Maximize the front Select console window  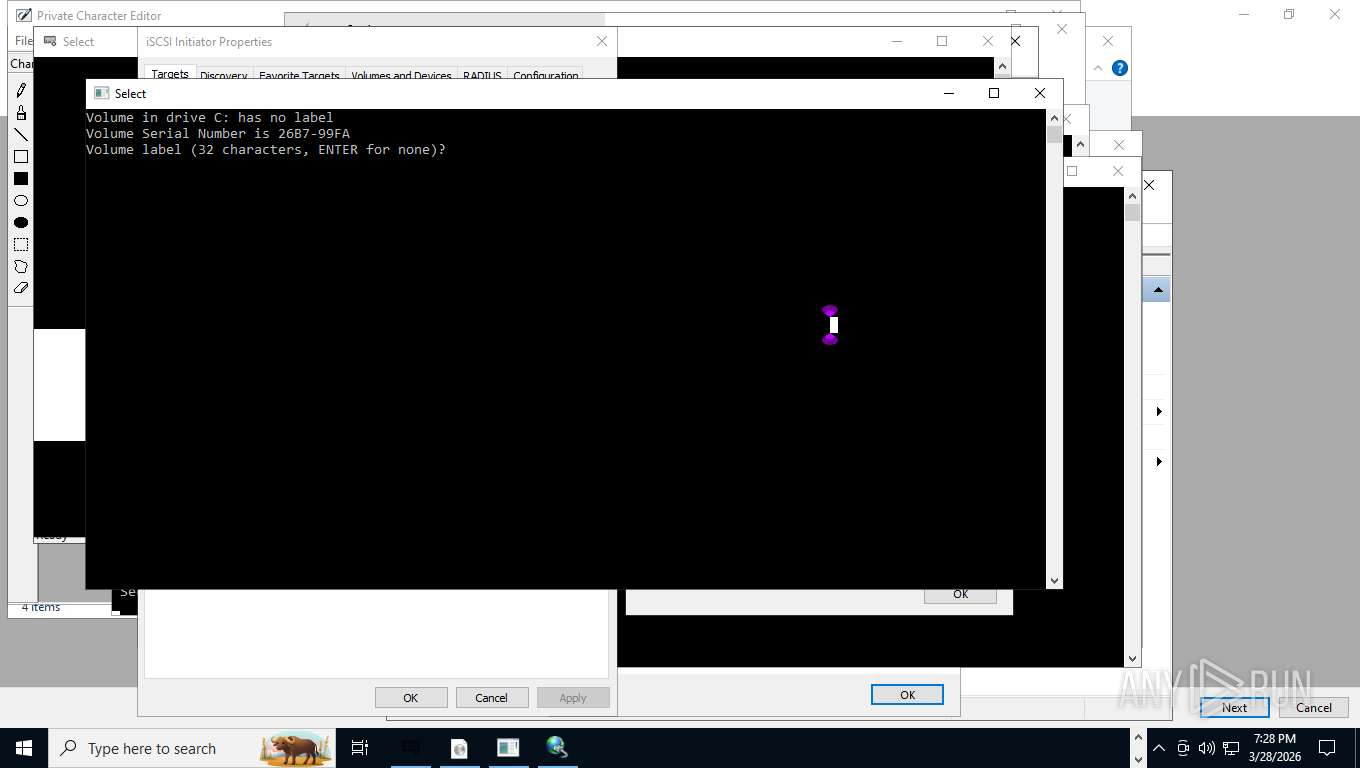[993, 93]
